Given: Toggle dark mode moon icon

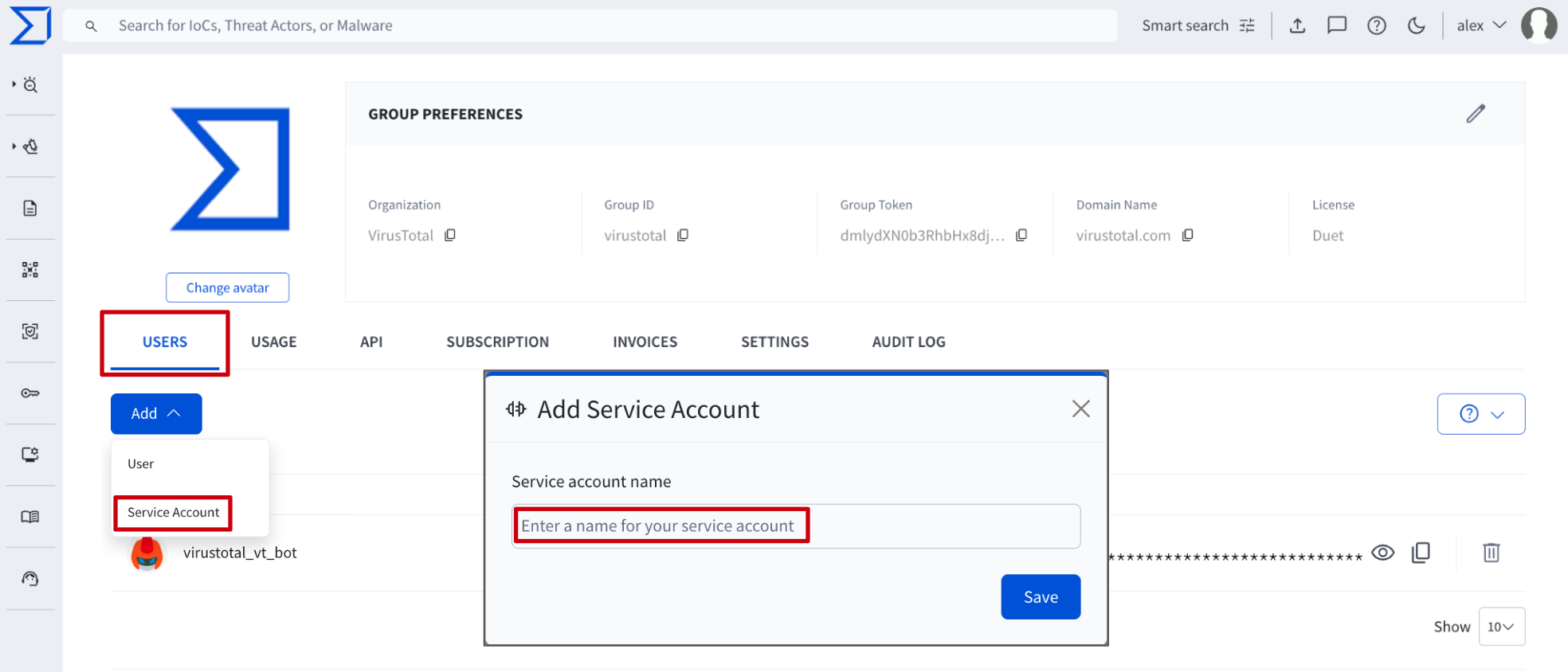Looking at the screenshot, I should [1417, 25].
